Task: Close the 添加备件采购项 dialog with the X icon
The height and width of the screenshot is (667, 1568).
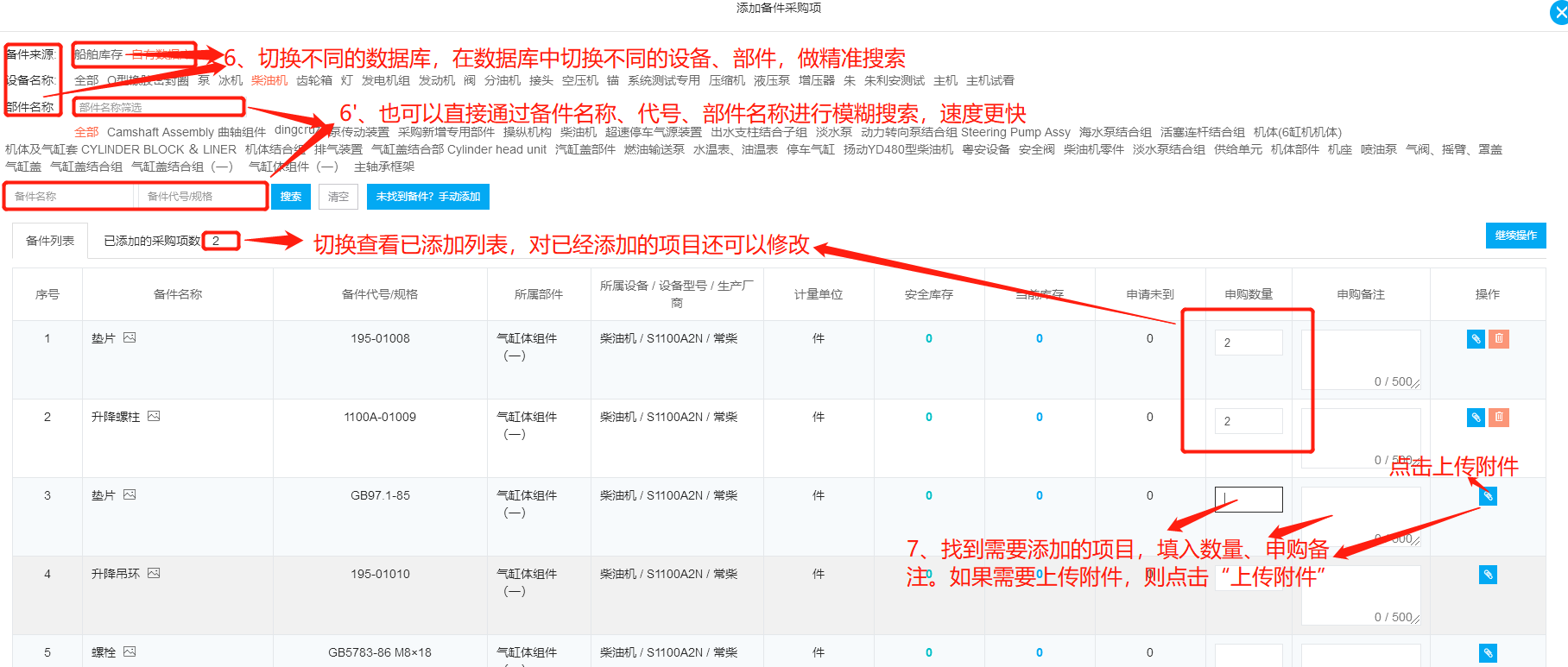Action: [1559, 13]
